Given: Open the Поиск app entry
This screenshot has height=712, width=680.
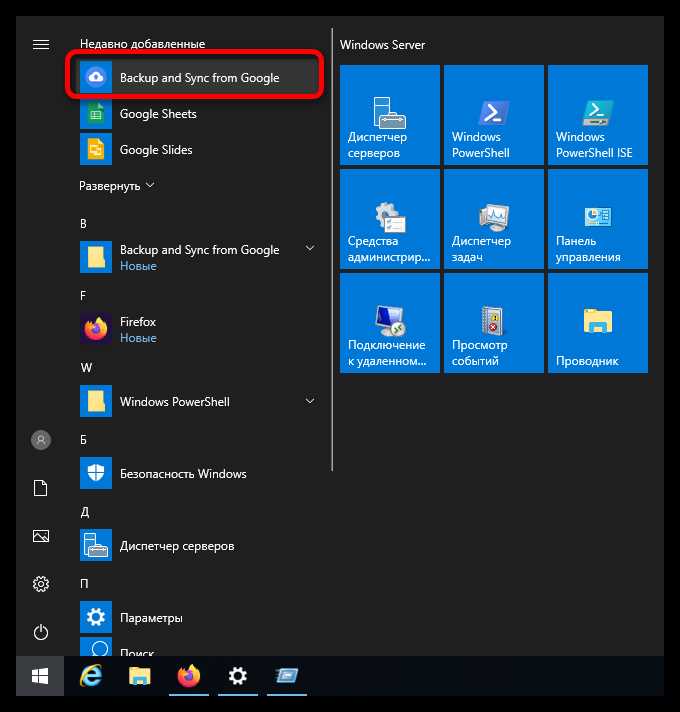Looking at the screenshot, I should click(196, 647).
